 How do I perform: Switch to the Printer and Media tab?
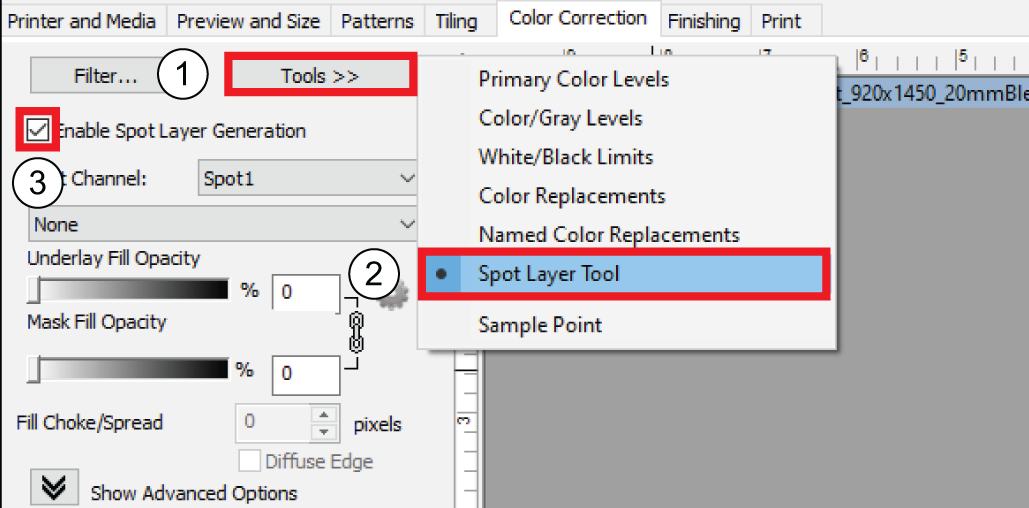82,20
